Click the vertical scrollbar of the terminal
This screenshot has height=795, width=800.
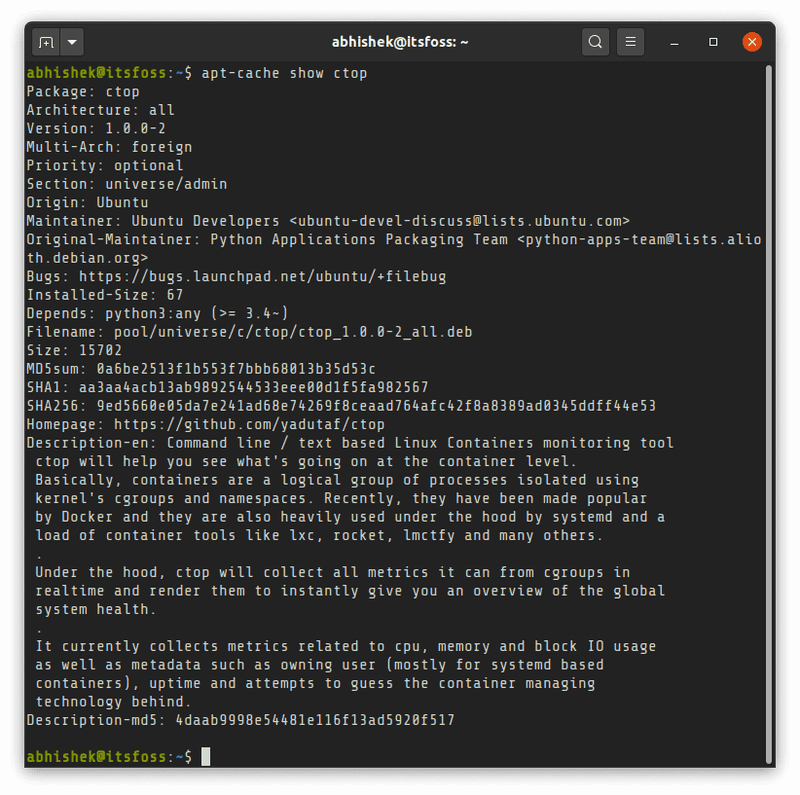[768, 400]
